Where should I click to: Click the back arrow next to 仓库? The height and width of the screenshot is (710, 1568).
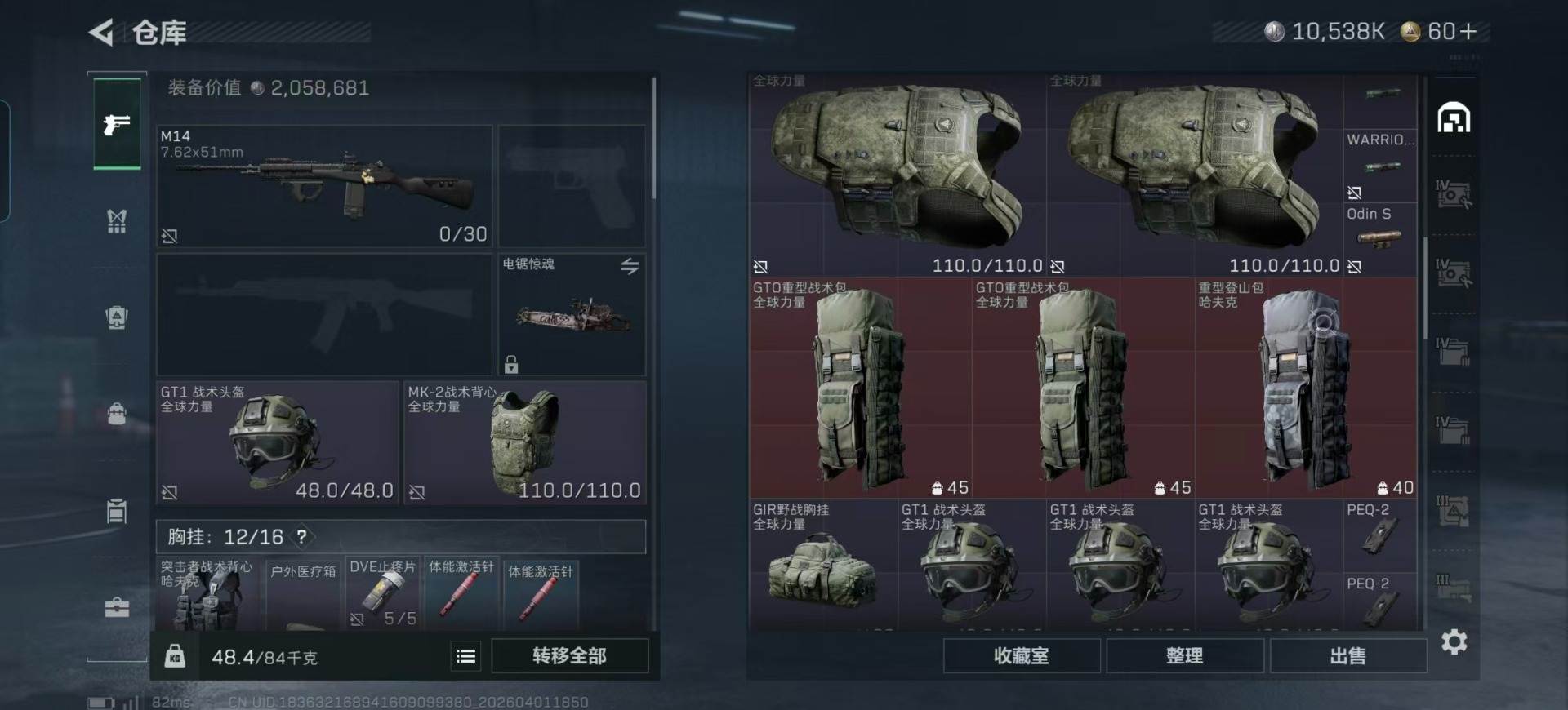pyautogui.click(x=101, y=32)
